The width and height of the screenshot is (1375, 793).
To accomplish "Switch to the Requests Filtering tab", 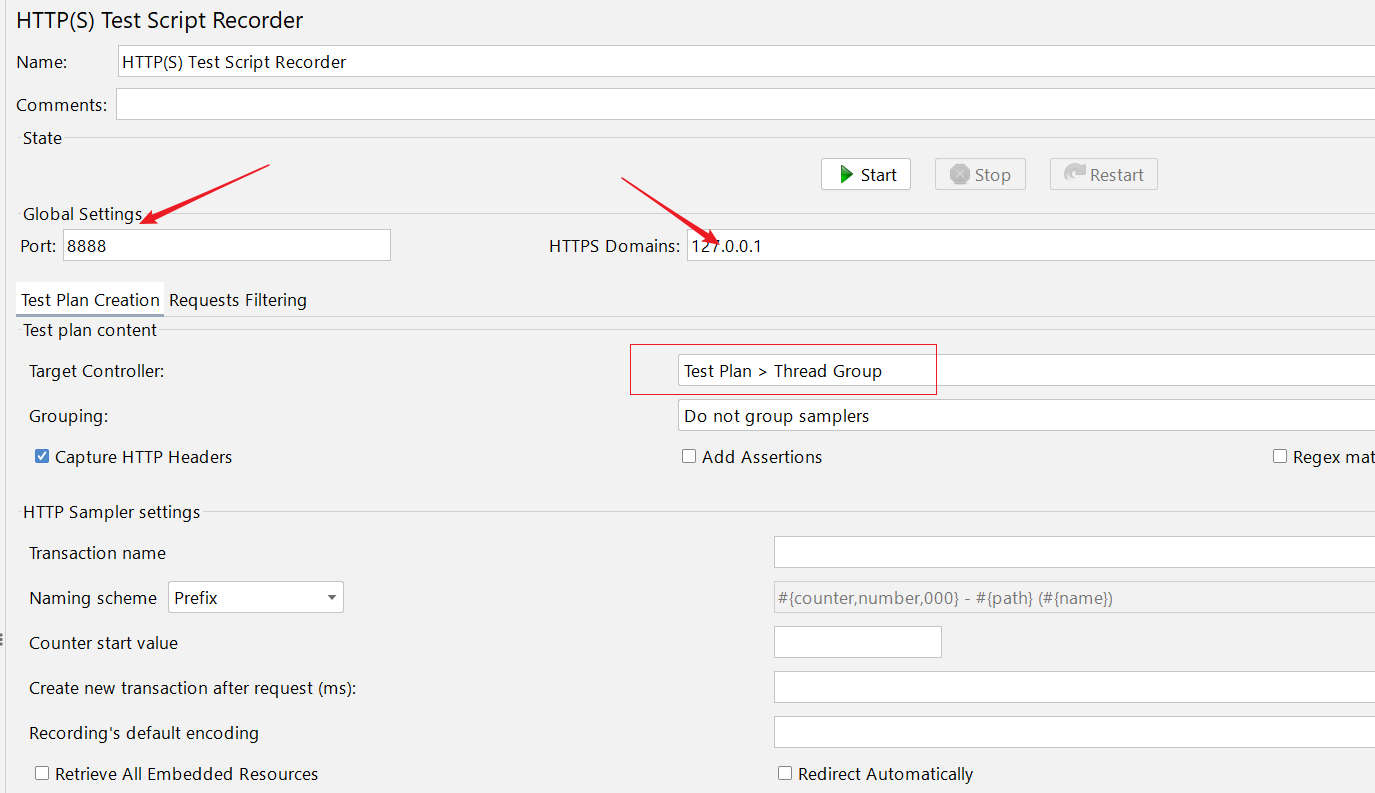I will pos(238,300).
